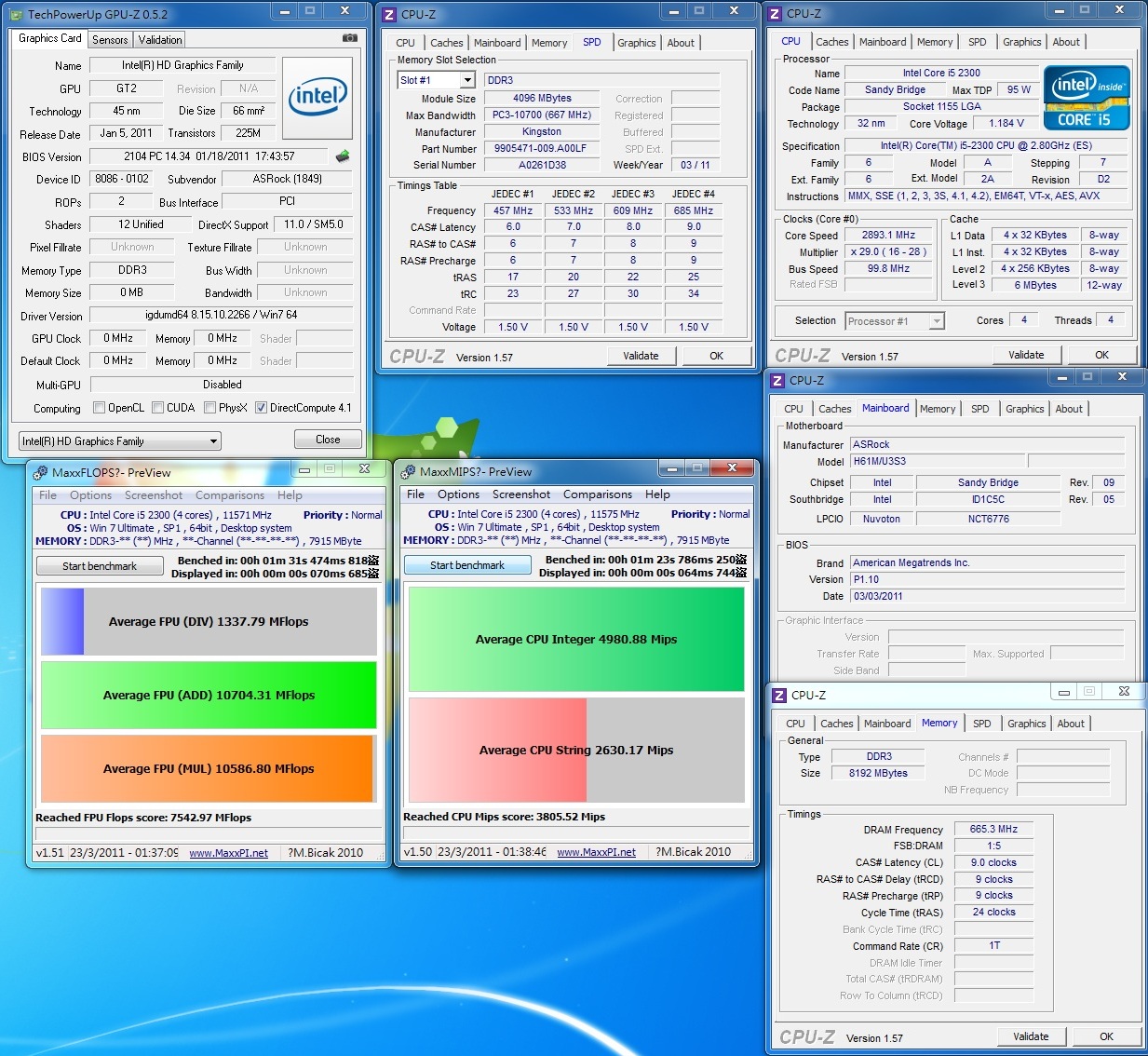This screenshot has height=1056, width=1148.
Task: Open the Intel(R) HD Graphics Family GPU selector
Action: click(119, 441)
